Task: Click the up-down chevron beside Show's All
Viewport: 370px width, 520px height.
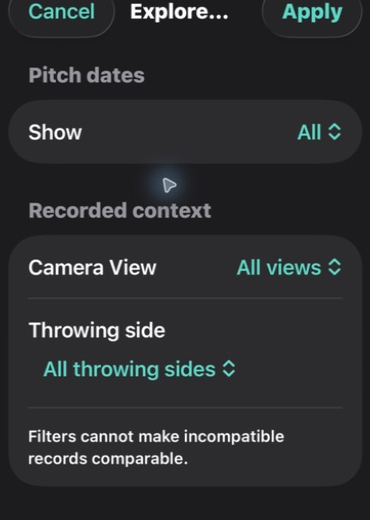Action: pyautogui.click(x=335, y=132)
